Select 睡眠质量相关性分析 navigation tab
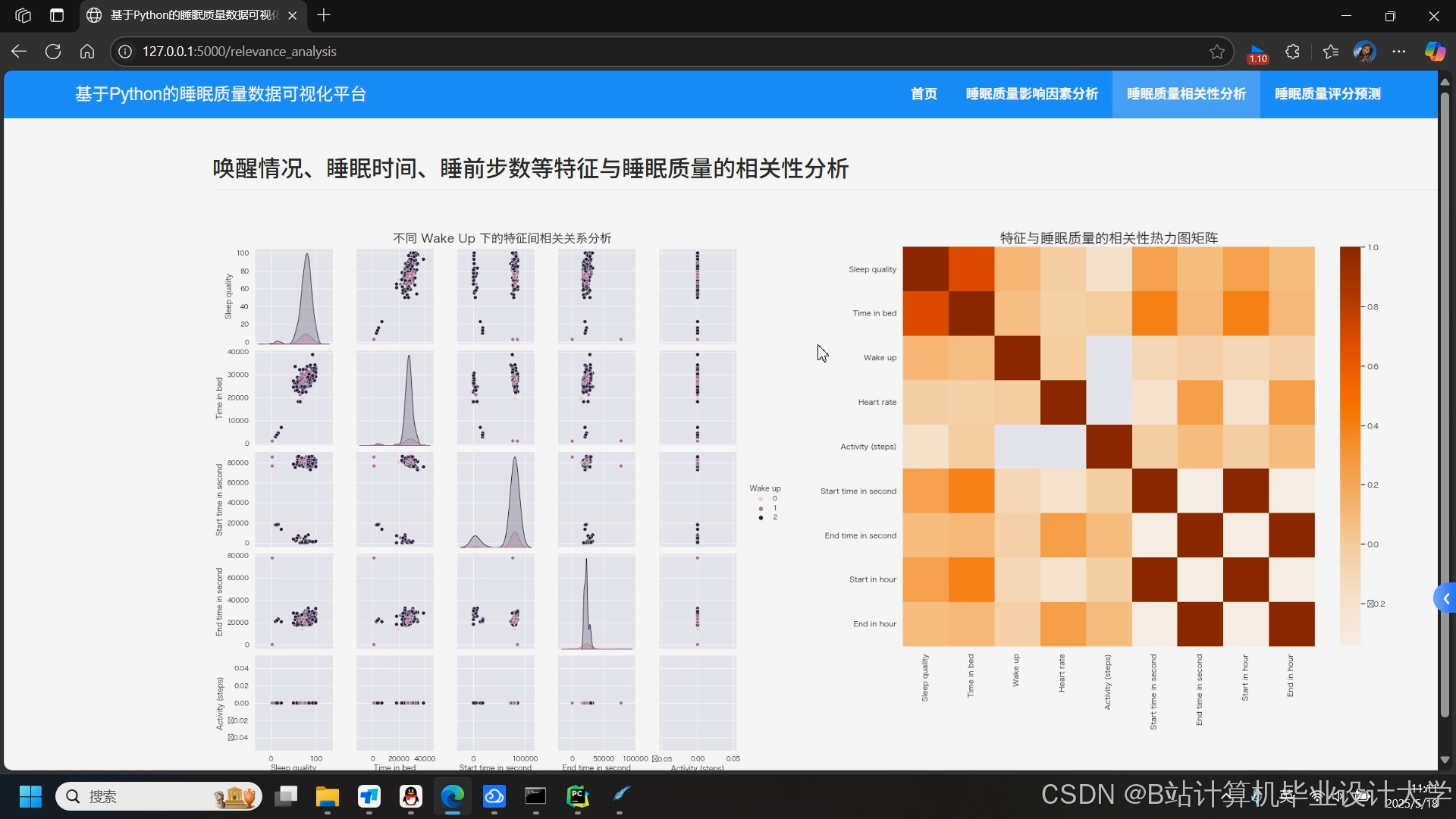The image size is (1456, 819). tap(1186, 94)
